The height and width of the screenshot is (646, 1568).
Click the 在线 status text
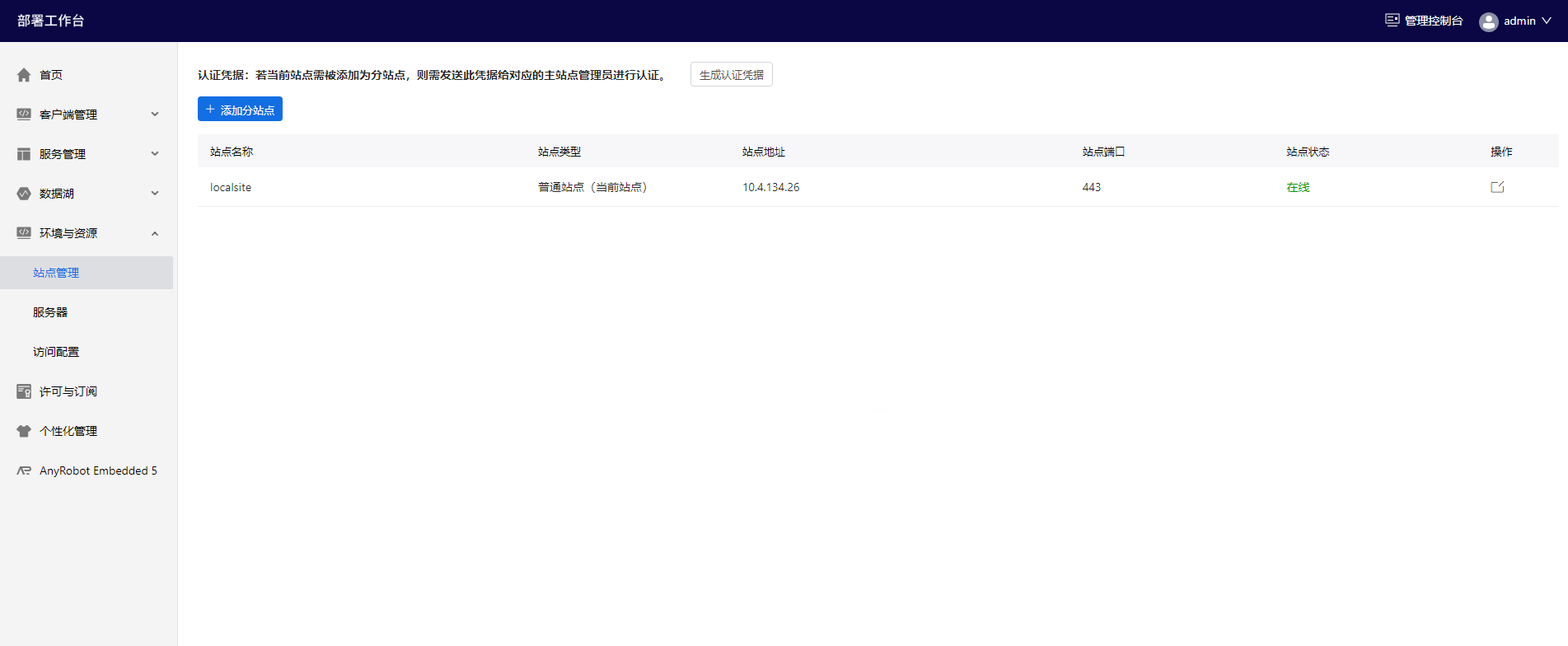(x=1298, y=187)
